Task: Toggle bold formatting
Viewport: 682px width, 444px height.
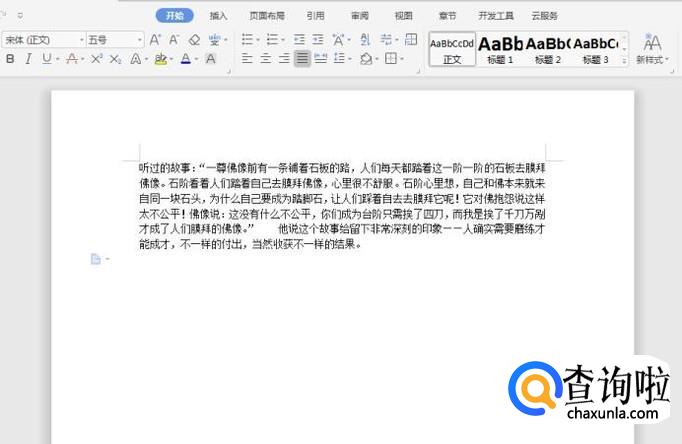Action: [x=10, y=59]
